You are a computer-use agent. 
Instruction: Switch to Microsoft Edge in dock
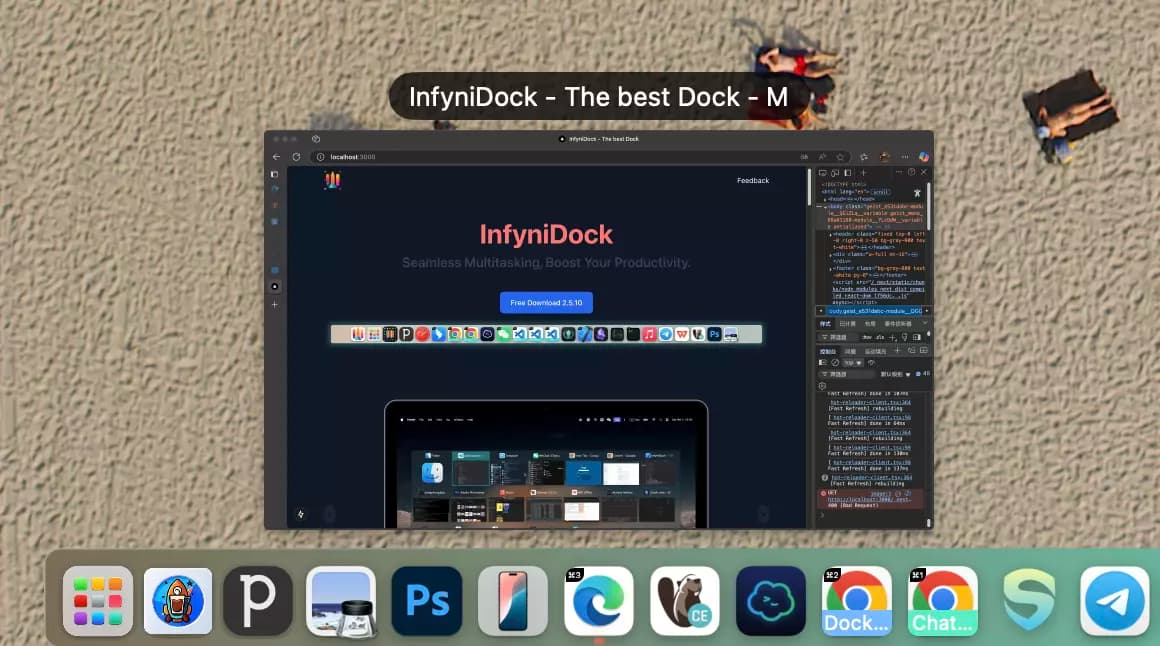click(x=598, y=601)
